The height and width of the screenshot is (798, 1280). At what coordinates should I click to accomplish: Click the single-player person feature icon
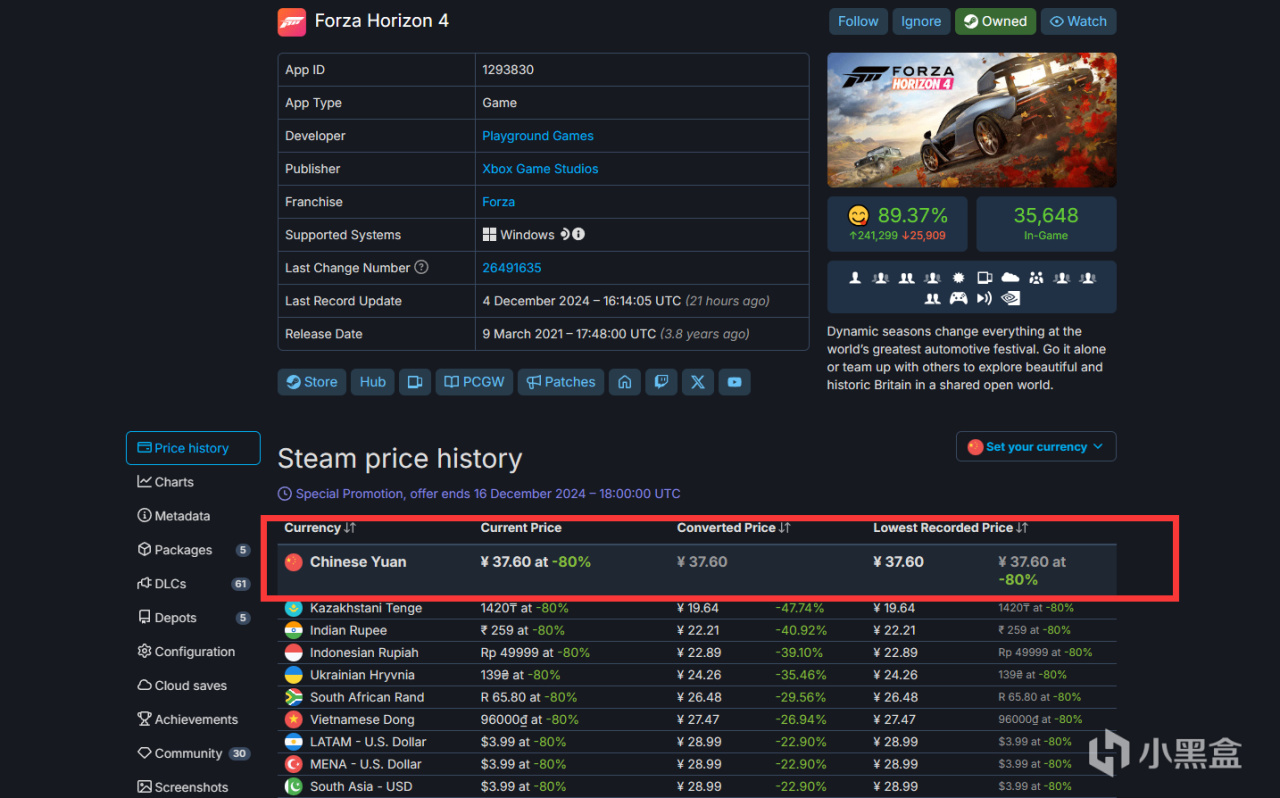click(x=855, y=277)
